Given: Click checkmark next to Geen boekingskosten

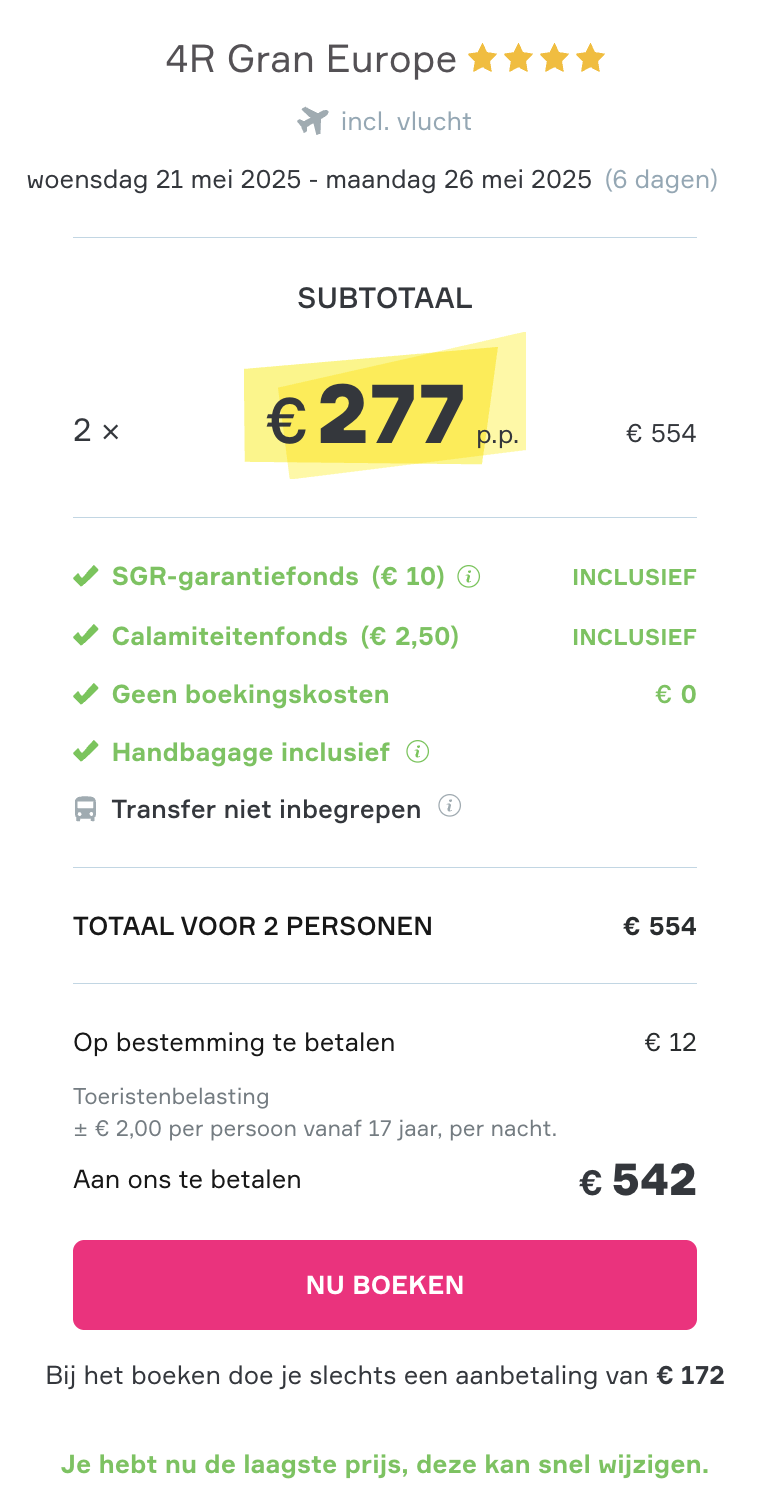Looking at the screenshot, I should [86, 694].
